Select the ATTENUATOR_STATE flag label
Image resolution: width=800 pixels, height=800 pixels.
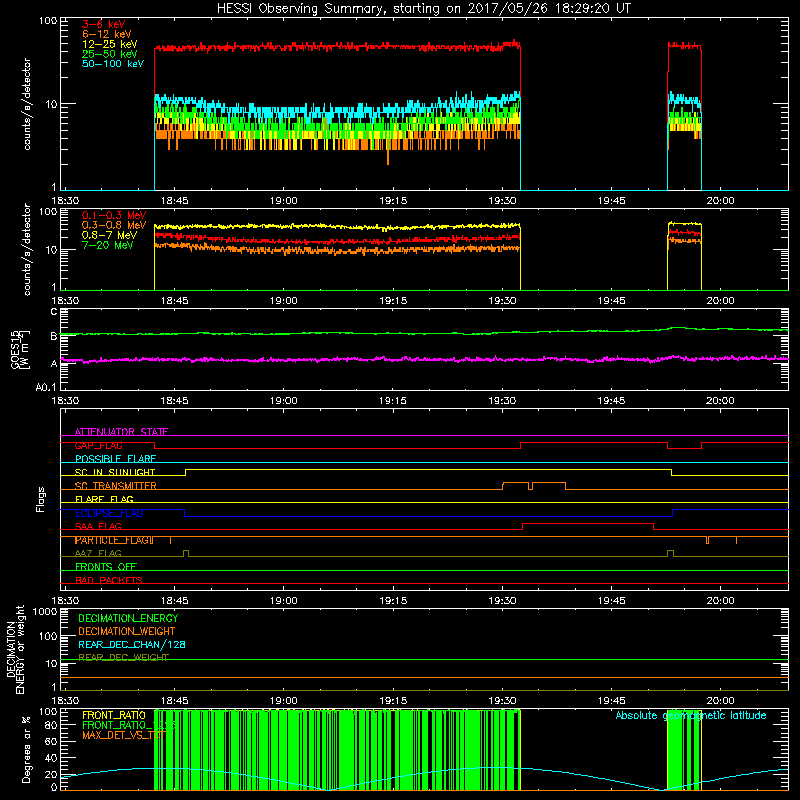click(x=121, y=432)
